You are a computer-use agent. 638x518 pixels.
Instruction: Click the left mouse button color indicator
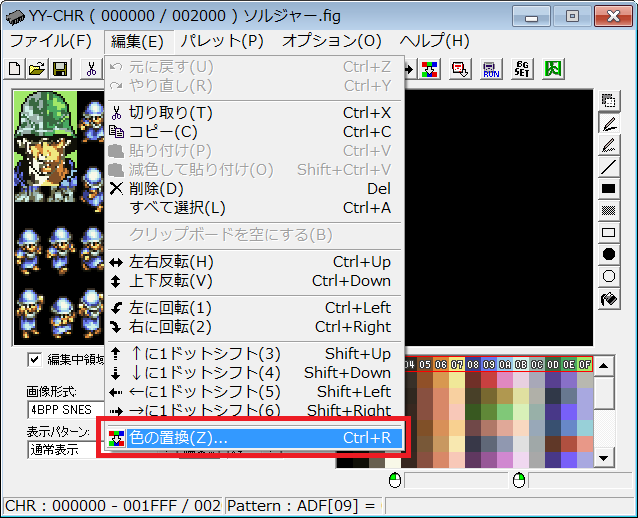pyautogui.click(x=395, y=481)
